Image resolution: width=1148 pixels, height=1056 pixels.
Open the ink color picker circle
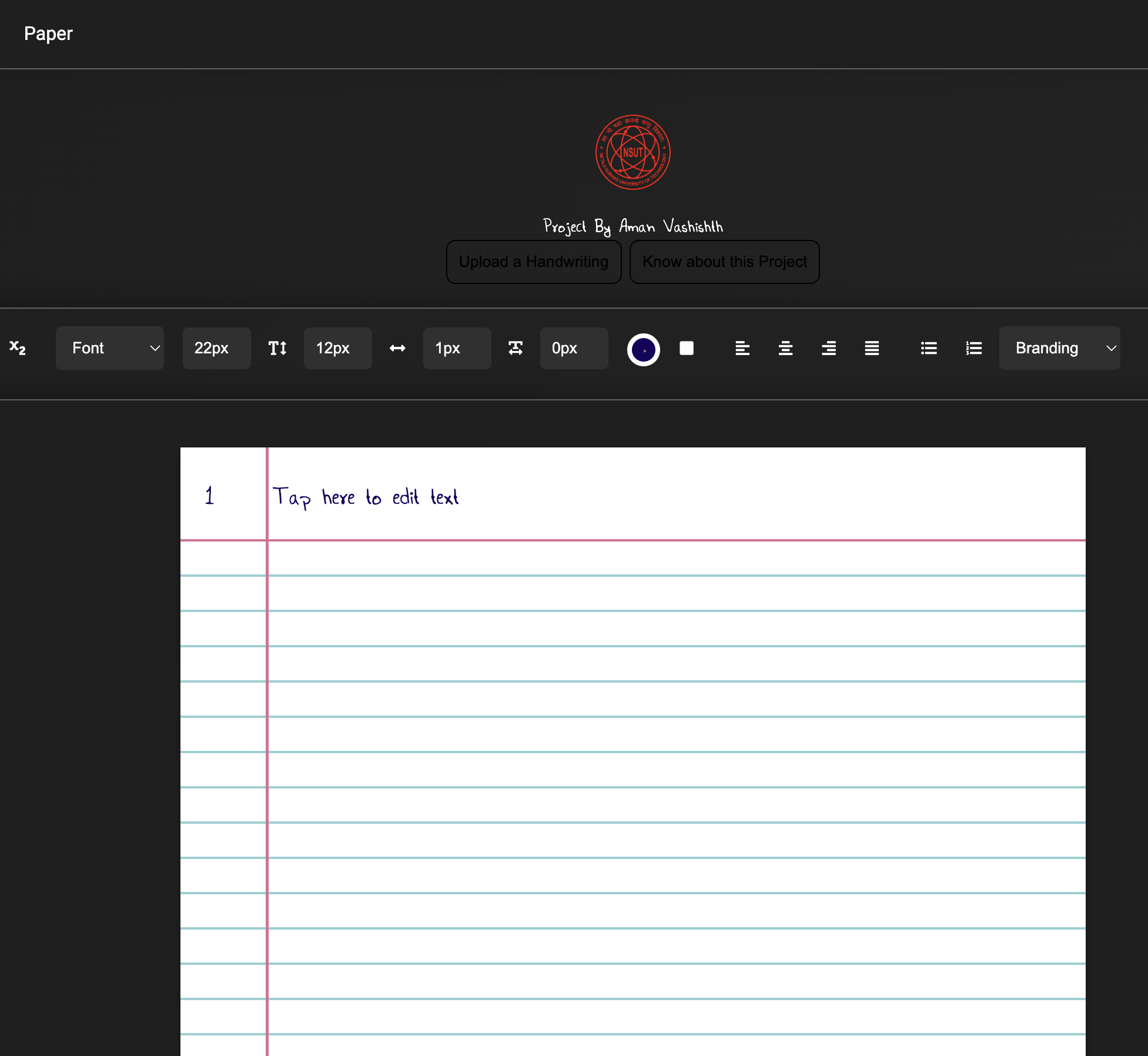644,348
